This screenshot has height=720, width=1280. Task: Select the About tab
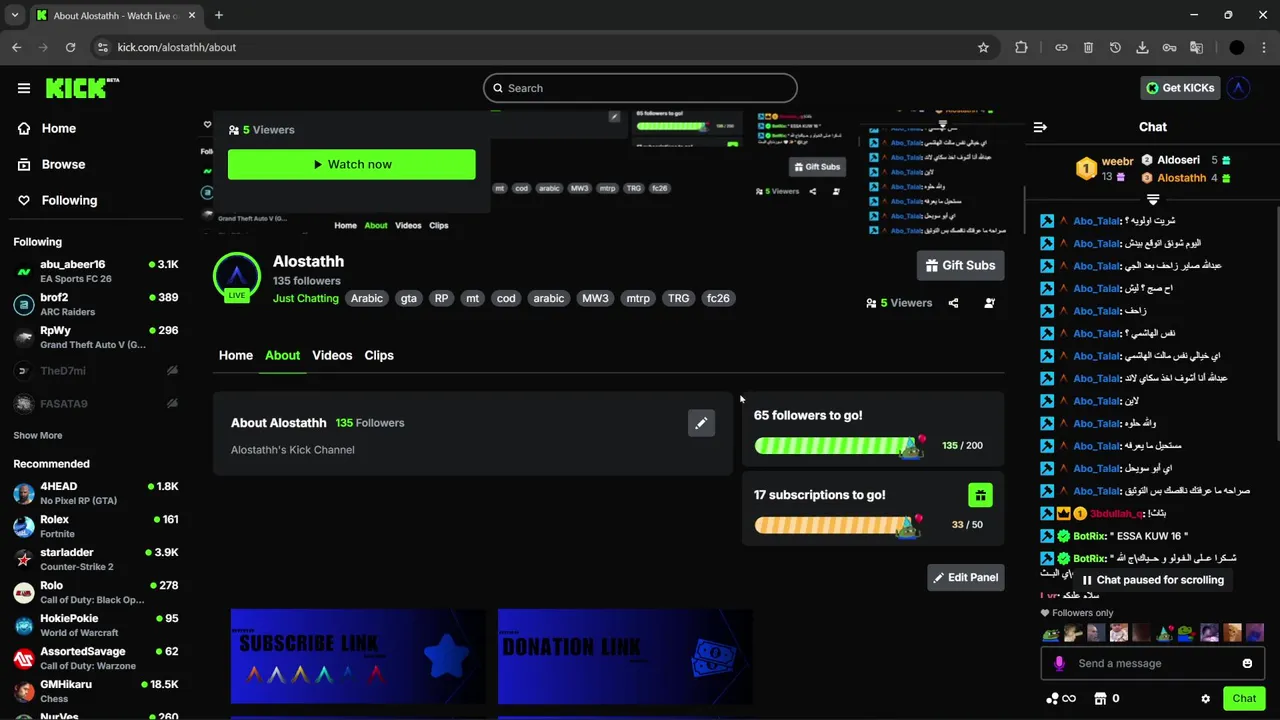(x=282, y=355)
